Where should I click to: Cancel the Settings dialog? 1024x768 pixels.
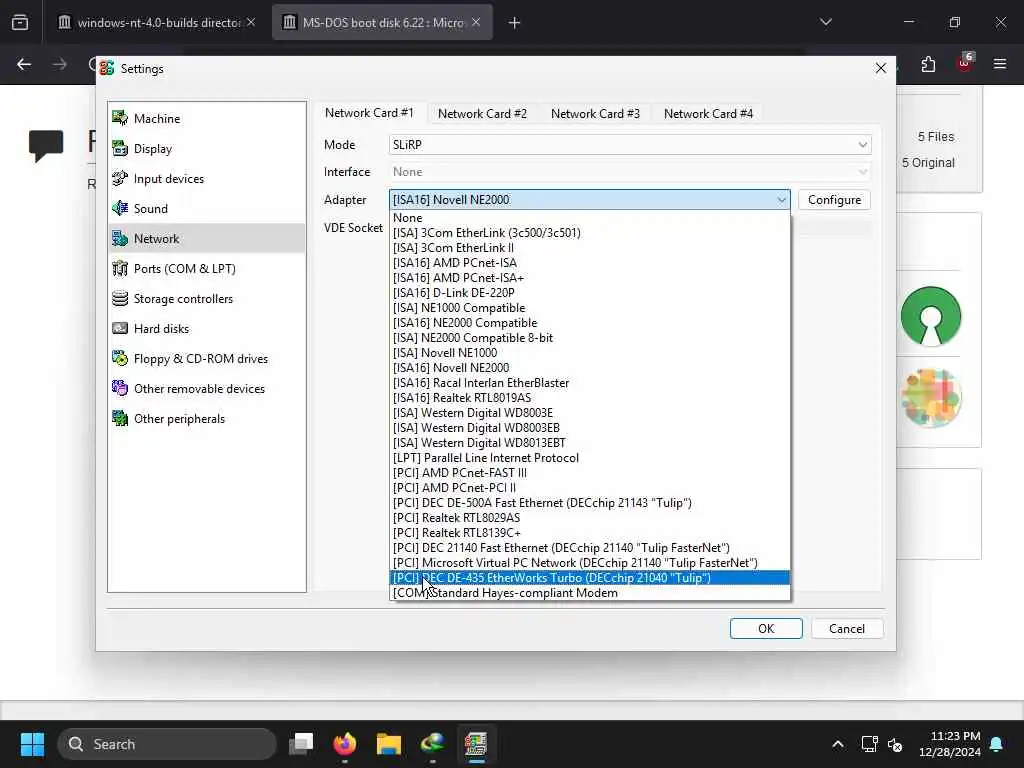click(847, 628)
